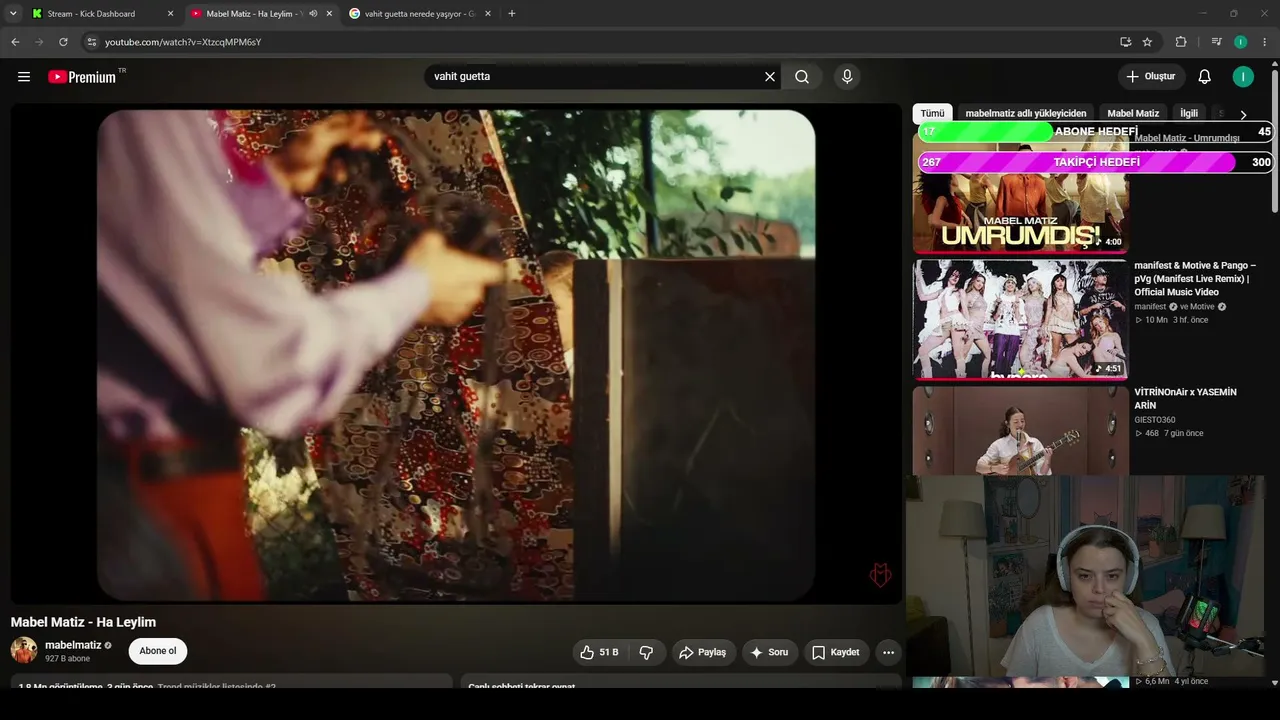The image size is (1280, 720).
Task: Go back with the browser back arrow
Action: [15, 42]
